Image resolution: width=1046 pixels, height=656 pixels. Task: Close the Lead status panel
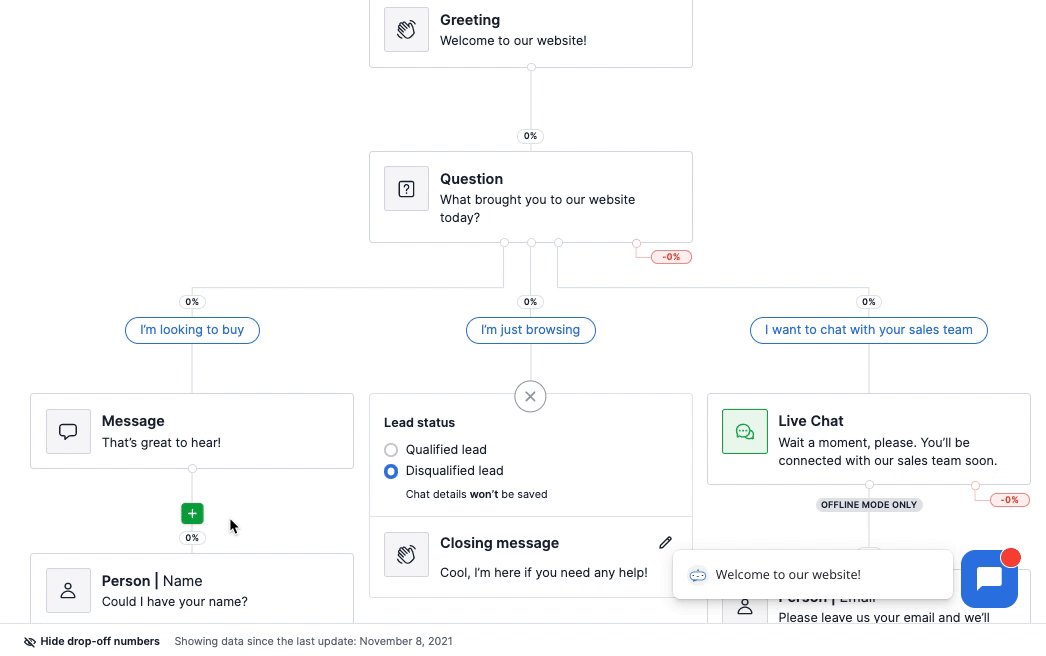(x=530, y=396)
